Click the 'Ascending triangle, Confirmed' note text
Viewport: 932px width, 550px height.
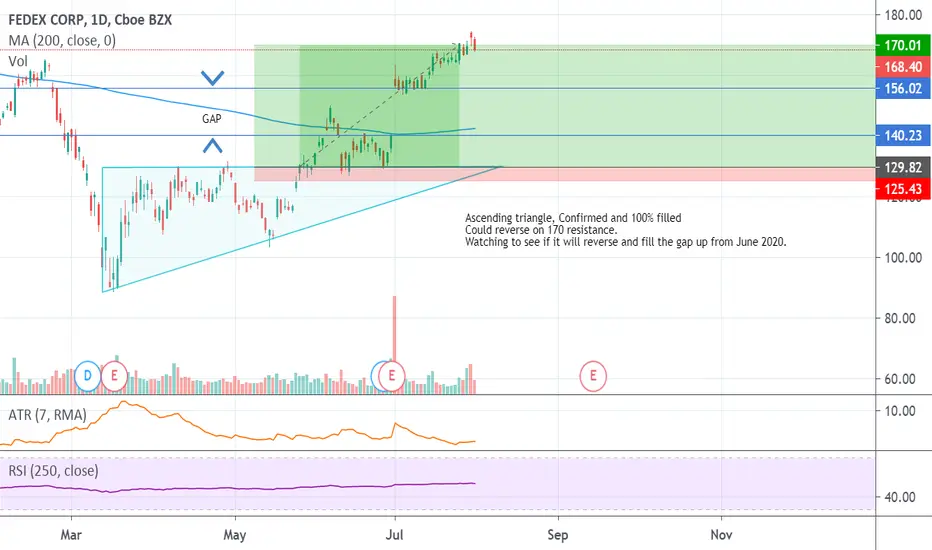[x=573, y=218]
